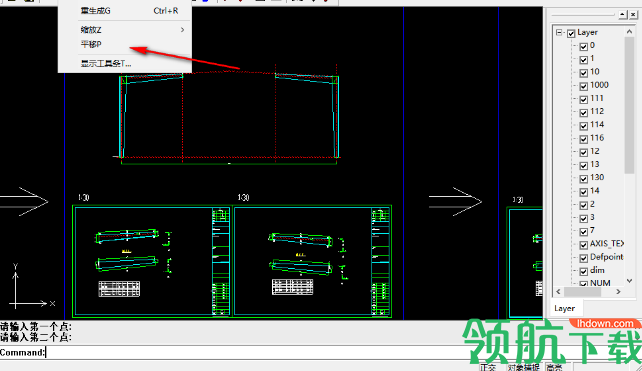Disable layer 112 checkbox

584,113
